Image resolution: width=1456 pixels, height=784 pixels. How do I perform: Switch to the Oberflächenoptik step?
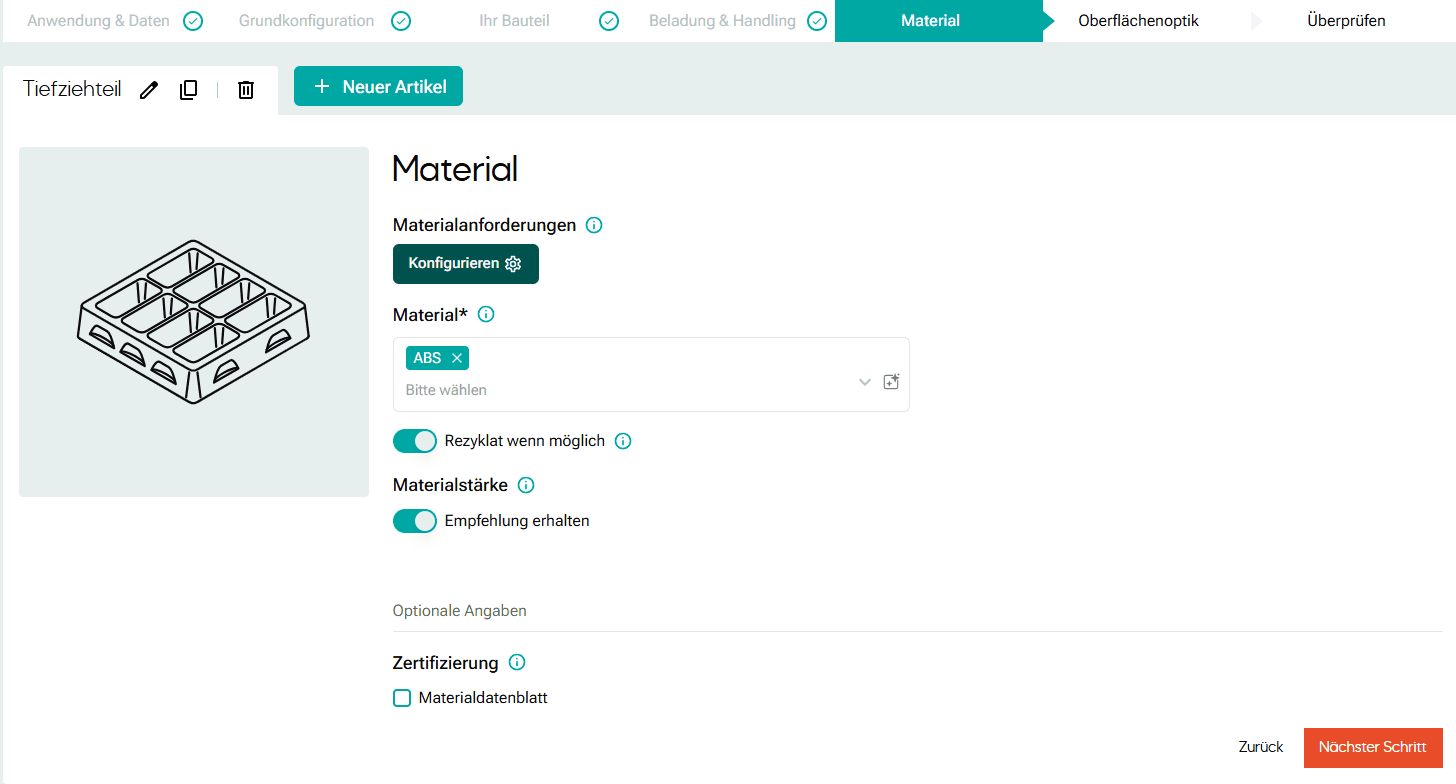(x=1138, y=20)
